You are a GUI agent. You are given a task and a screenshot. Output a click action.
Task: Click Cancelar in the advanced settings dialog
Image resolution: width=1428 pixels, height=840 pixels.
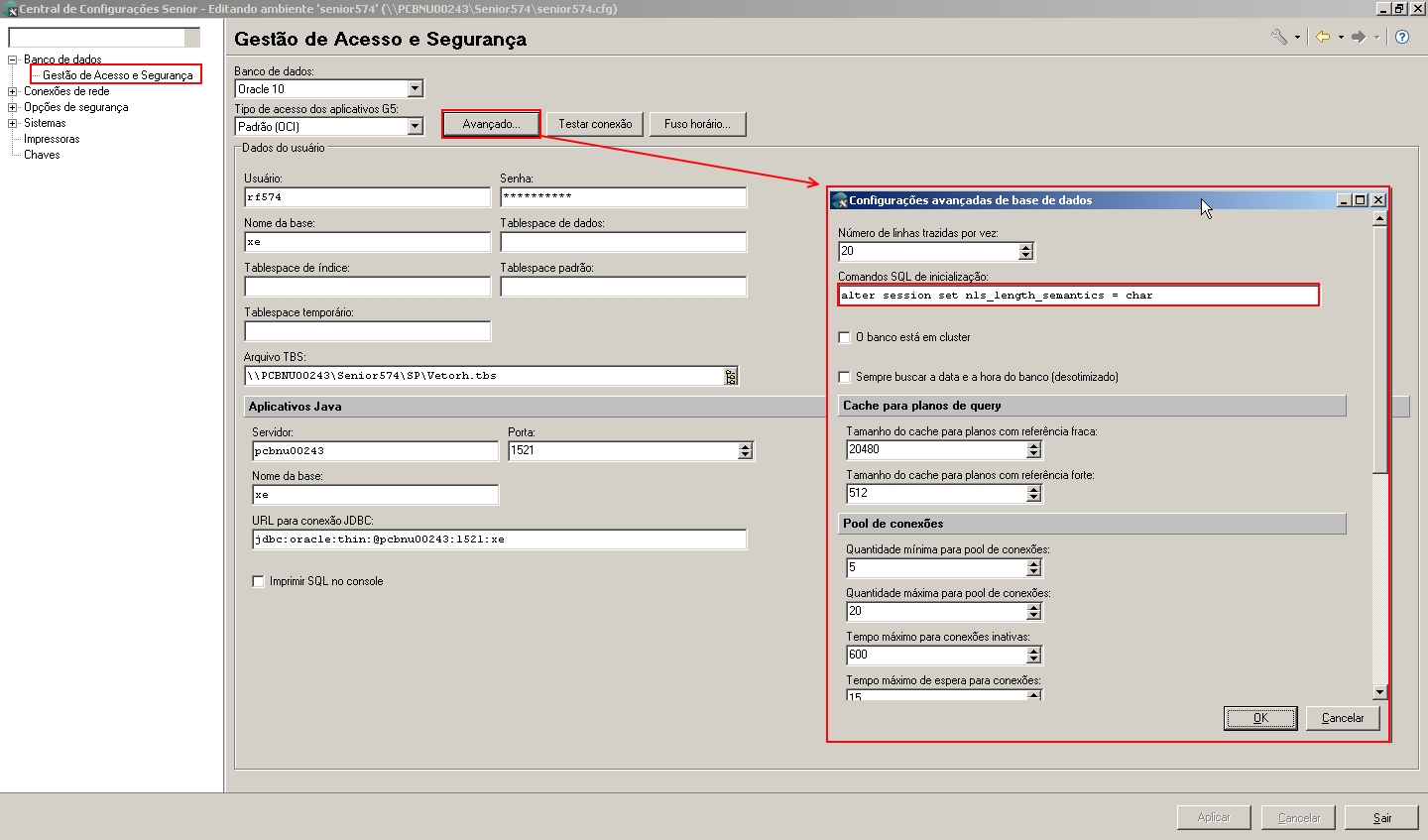[x=1343, y=718]
